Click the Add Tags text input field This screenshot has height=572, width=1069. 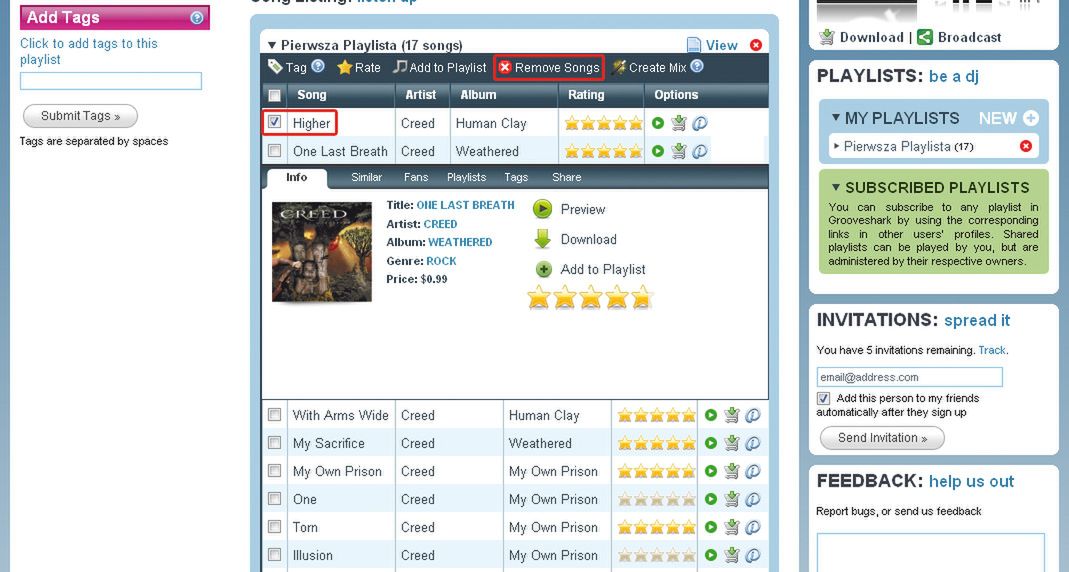pyautogui.click(x=111, y=81)
